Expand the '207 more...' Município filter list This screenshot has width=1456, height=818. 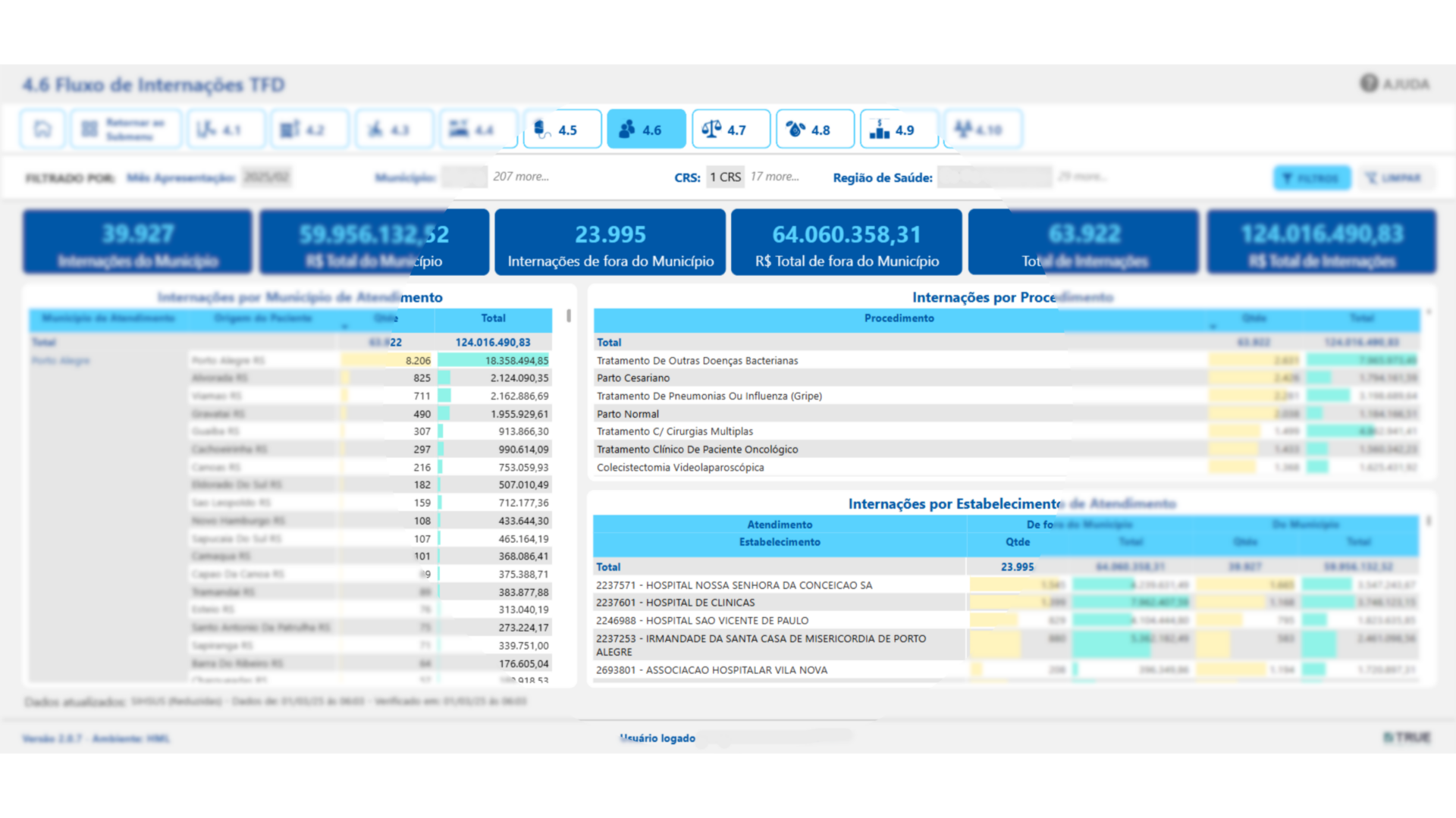[x=521, y=177]
